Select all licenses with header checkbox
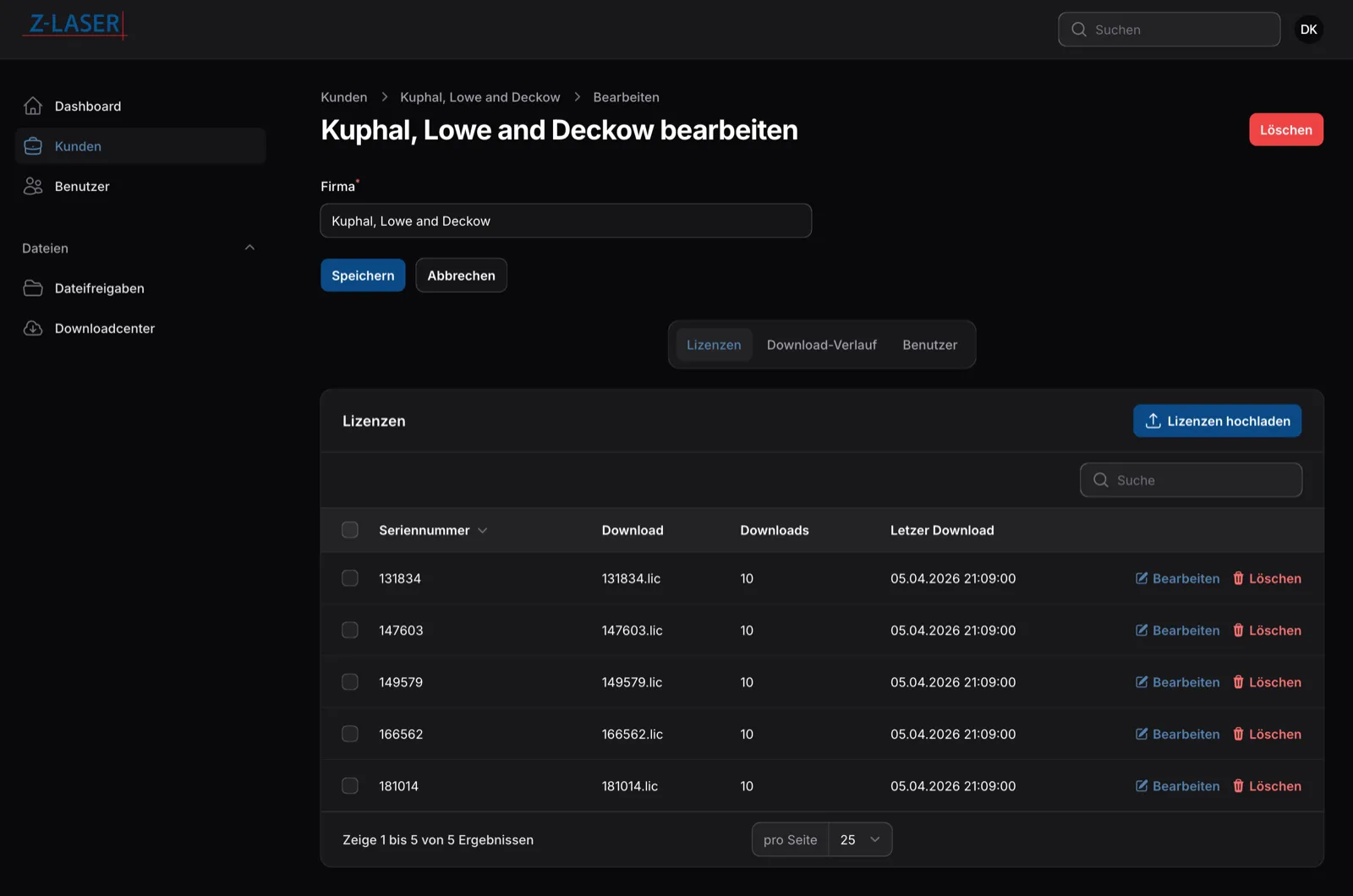This screenshot has width=1353, height=896. [x=350, y=530]
